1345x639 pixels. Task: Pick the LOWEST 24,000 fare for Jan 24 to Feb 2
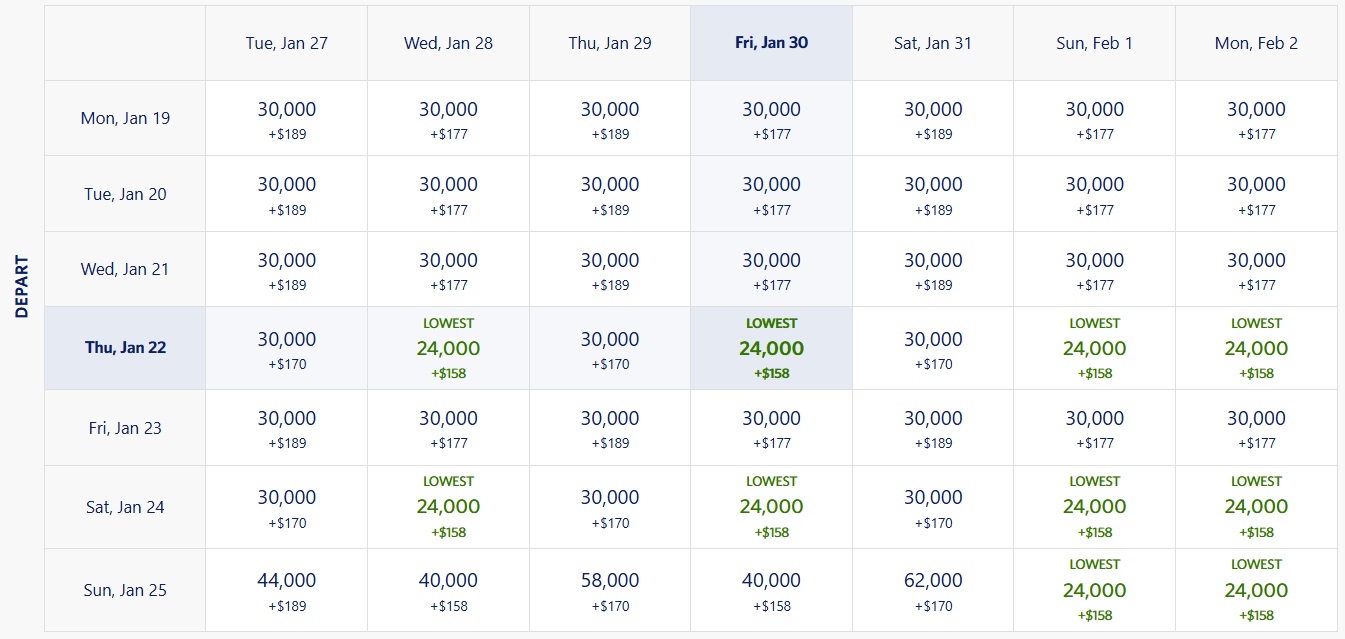(x=1255, y=506)
